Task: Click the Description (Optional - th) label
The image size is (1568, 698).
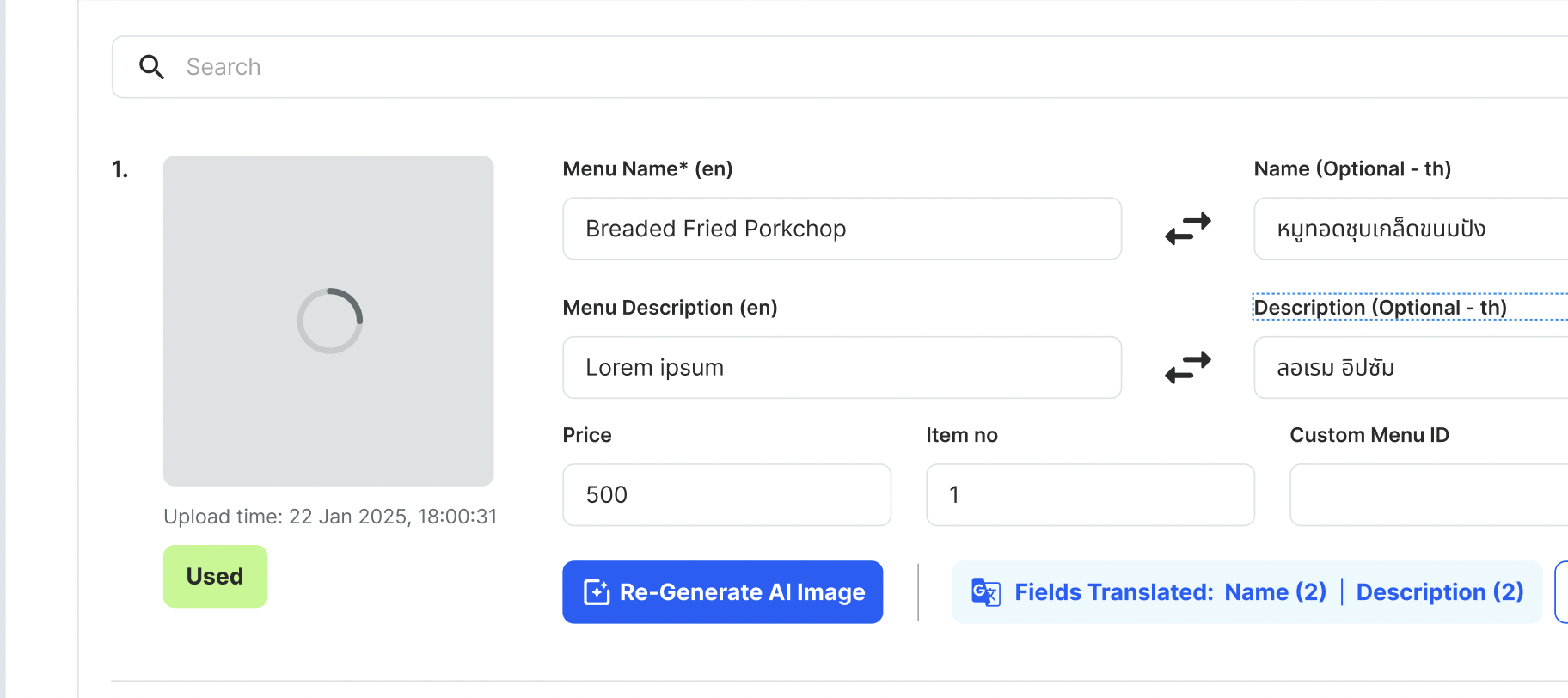Action: point(1380,308)
